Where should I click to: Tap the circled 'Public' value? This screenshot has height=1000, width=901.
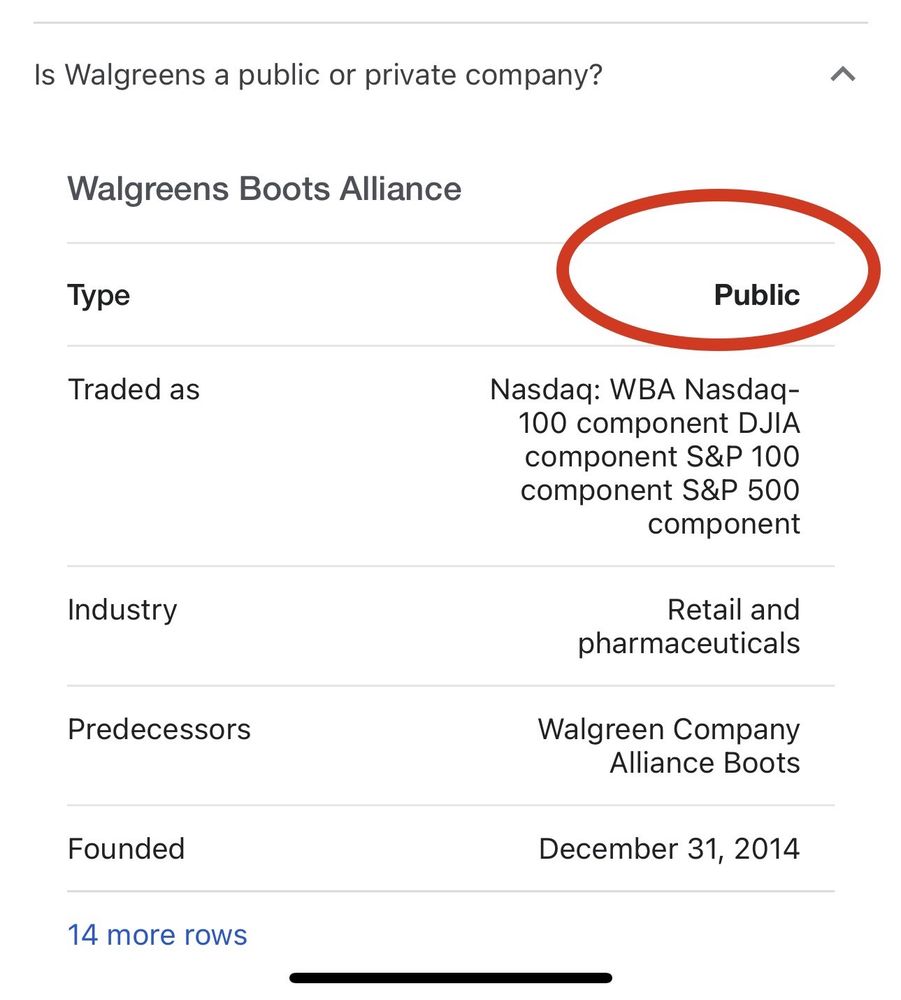point(756,295)
